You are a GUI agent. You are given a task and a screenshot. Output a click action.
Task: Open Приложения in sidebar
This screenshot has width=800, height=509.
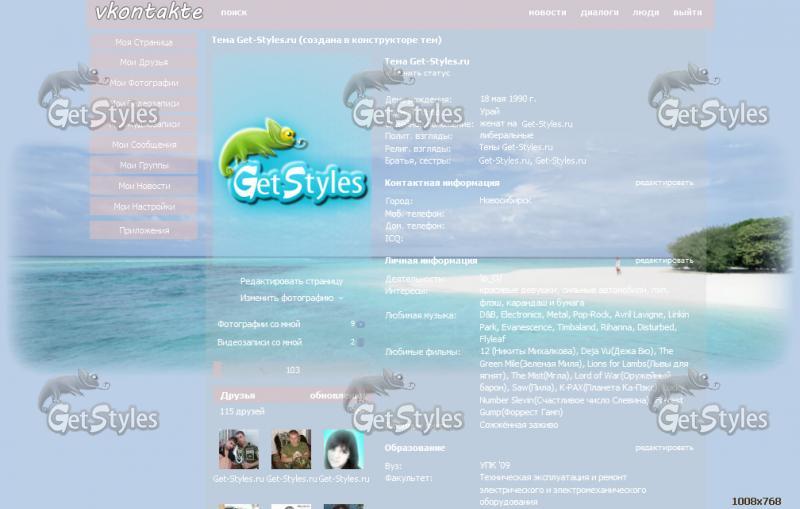click(x=144, y=231)
